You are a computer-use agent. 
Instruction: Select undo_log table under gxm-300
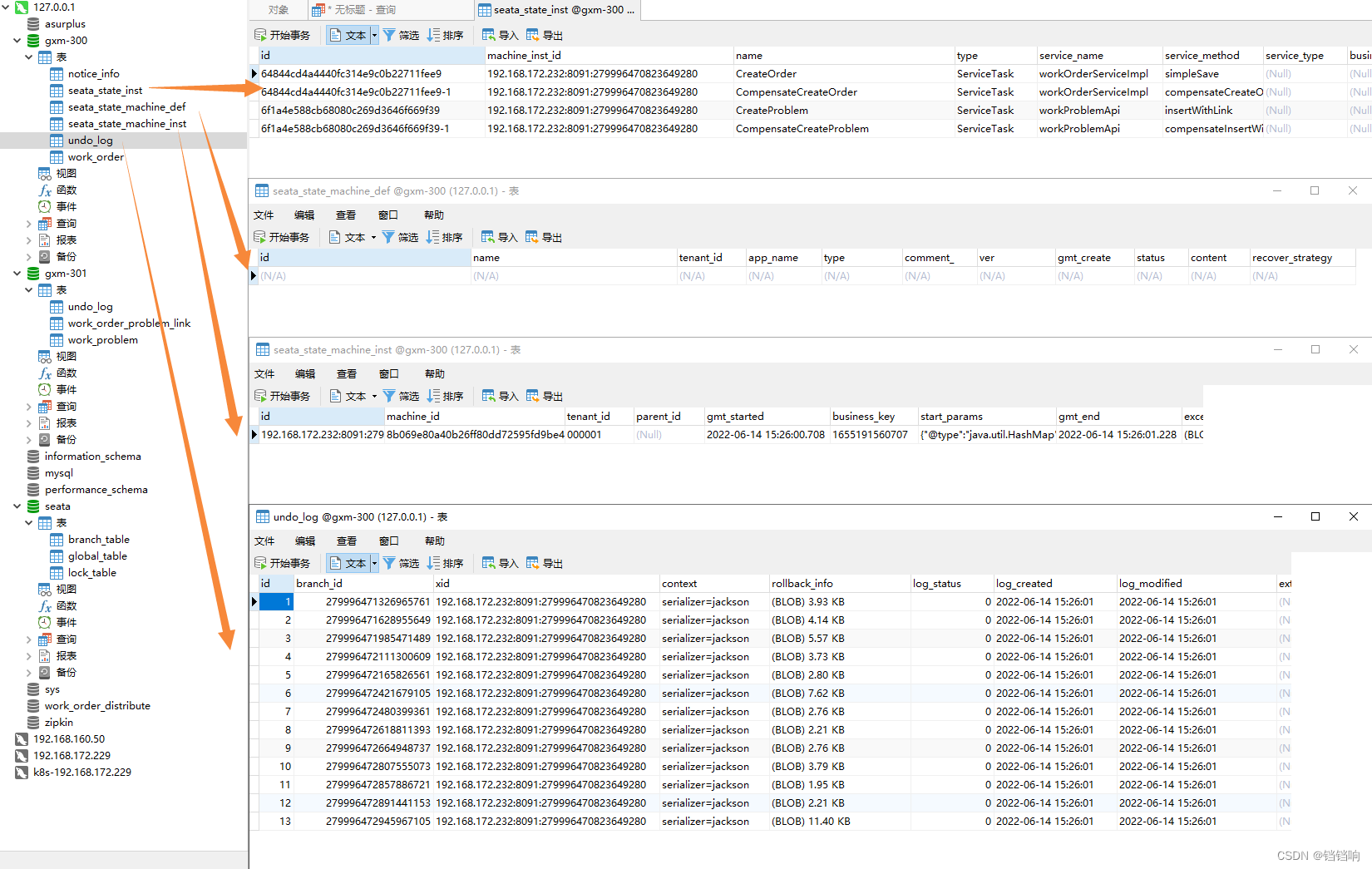pyautogui.click(x=90, y=141)
